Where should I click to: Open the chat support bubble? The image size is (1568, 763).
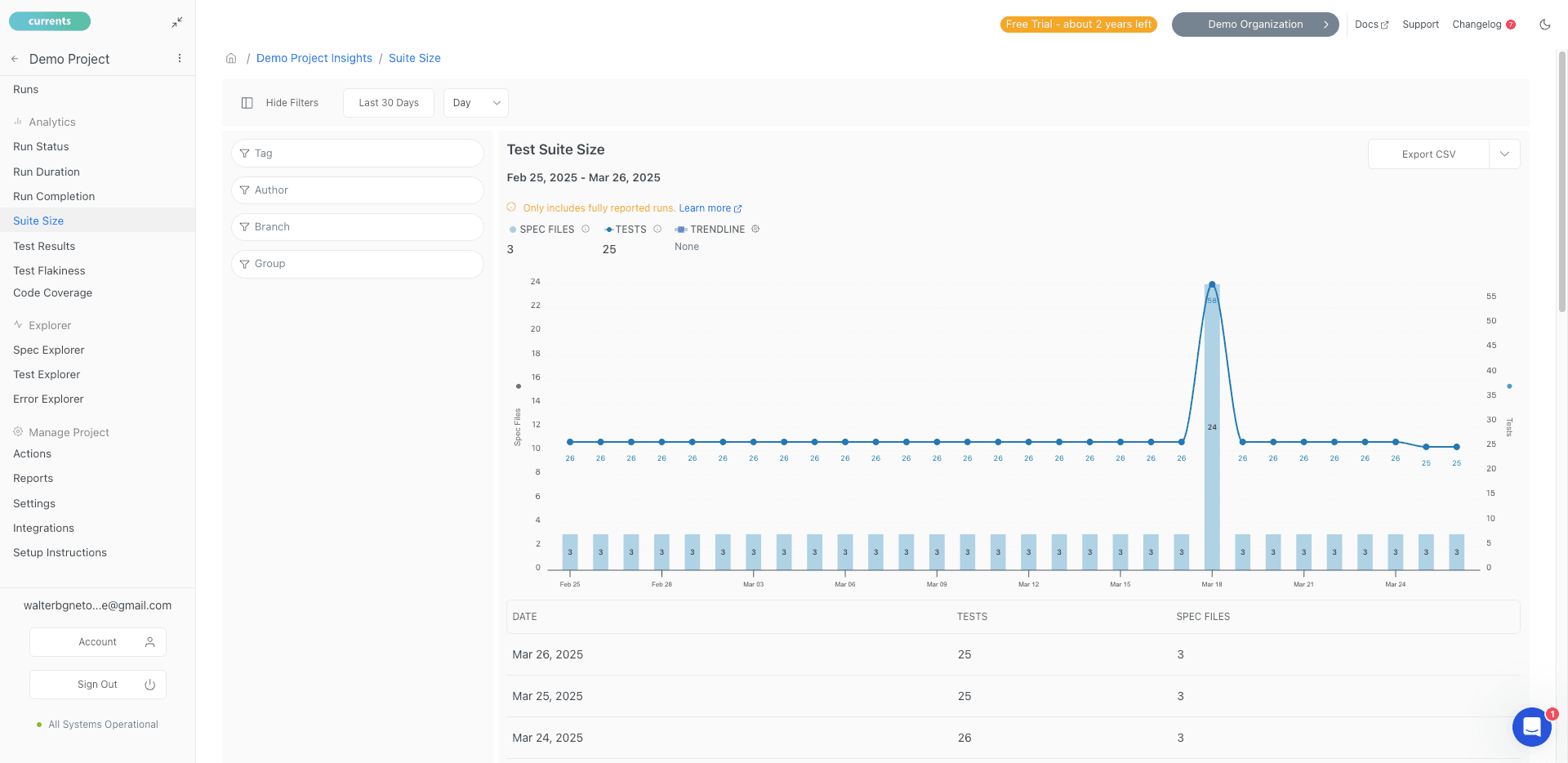1531,726
